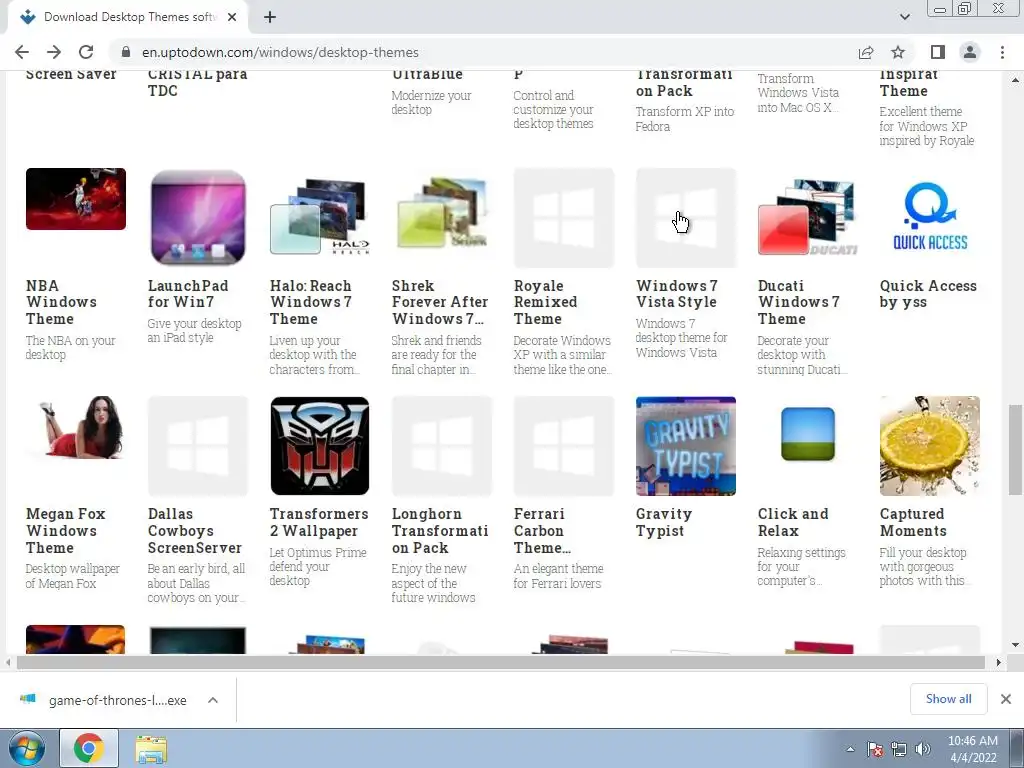Open Windows Explorer from the taskbar

click(151, 748)
